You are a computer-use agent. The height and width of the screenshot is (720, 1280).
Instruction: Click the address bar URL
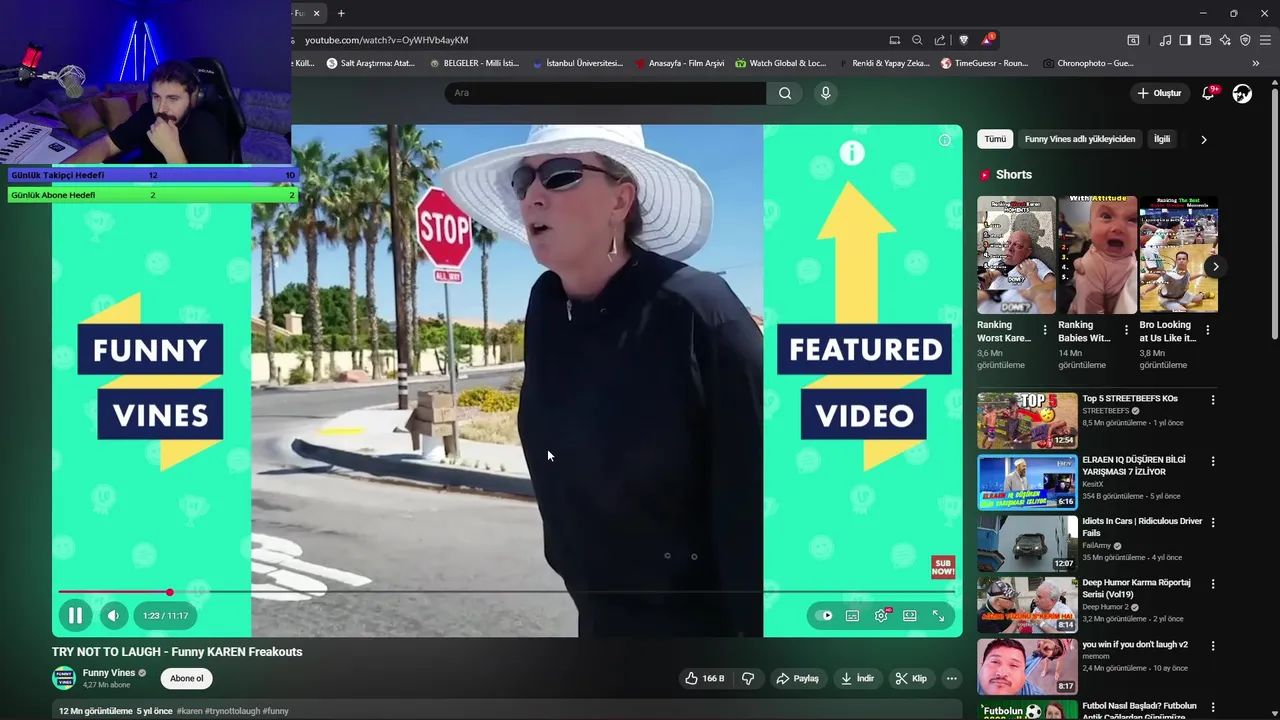click(x=387, y=40)
